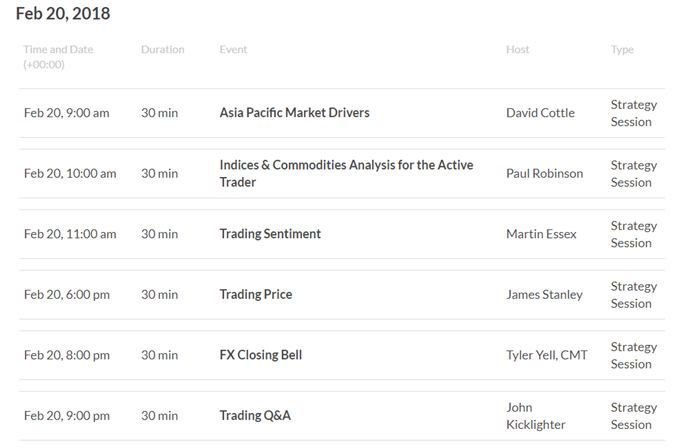
Task: Select host name David Cottle
Action: [540, 113]
